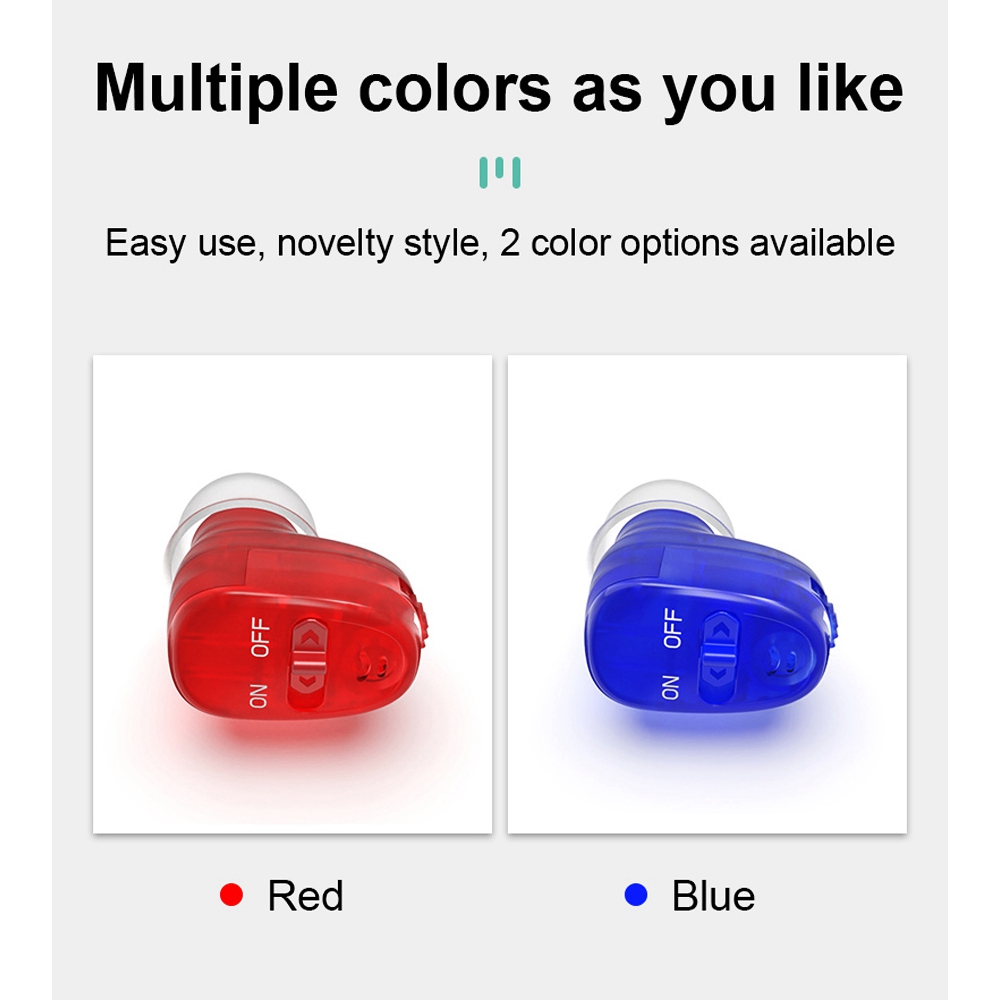1000x1000 pixels.
Task: Choose the "Red" color label
Action: tap(305, 896)
